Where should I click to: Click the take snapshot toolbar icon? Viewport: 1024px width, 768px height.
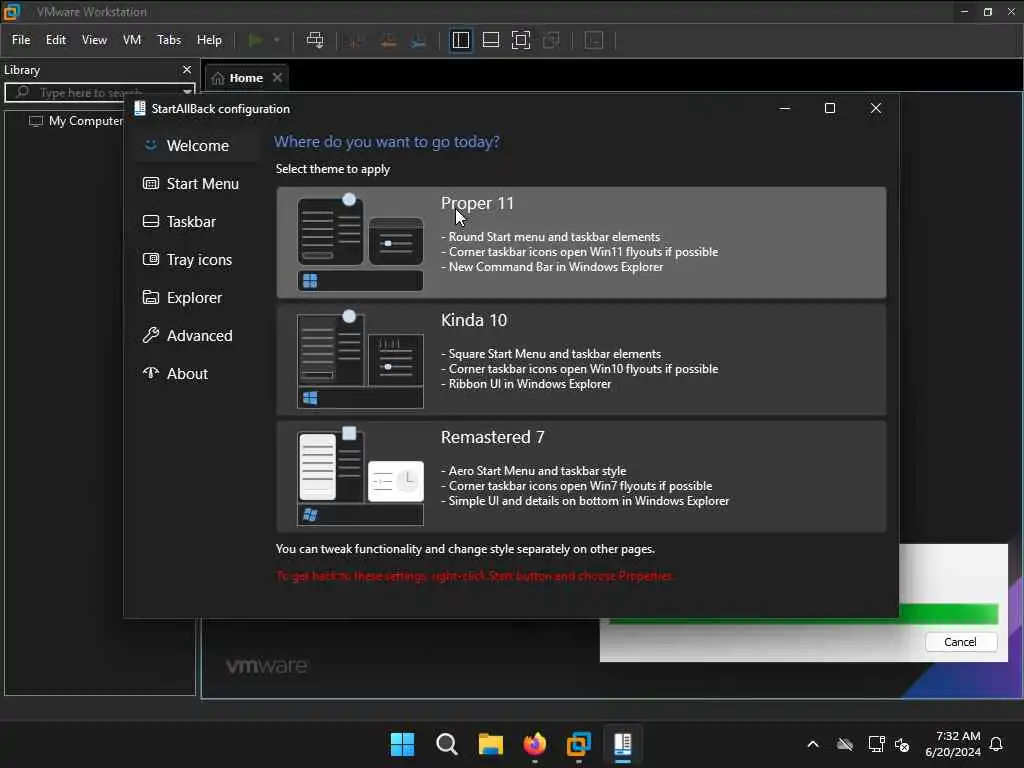point(356,40)
